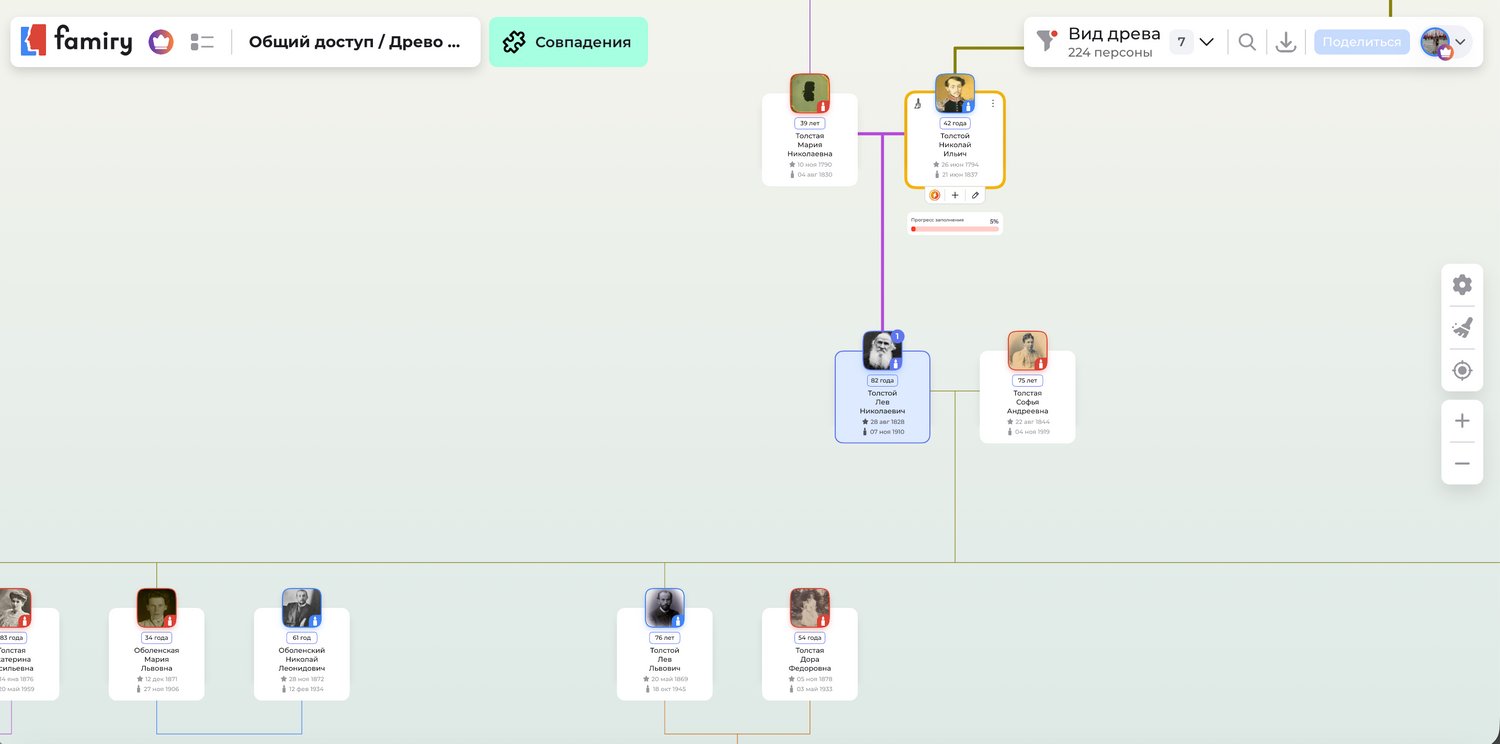The width and height of the screenshot is (1500, 744).
Task: Open tree settings gear
Action: click(1462, 285)
